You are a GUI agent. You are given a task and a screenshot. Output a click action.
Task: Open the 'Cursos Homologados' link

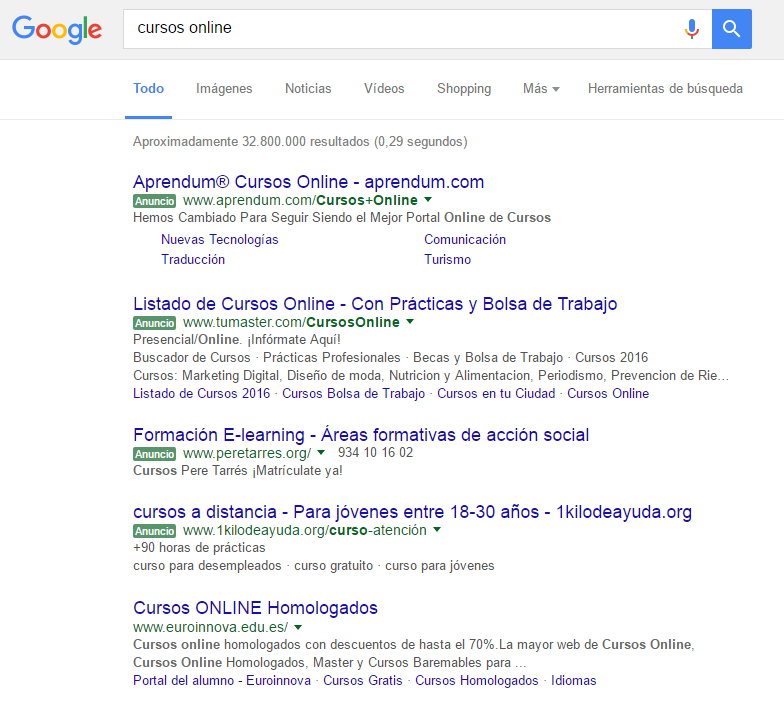pyautogui.click(x=476, y=680)
